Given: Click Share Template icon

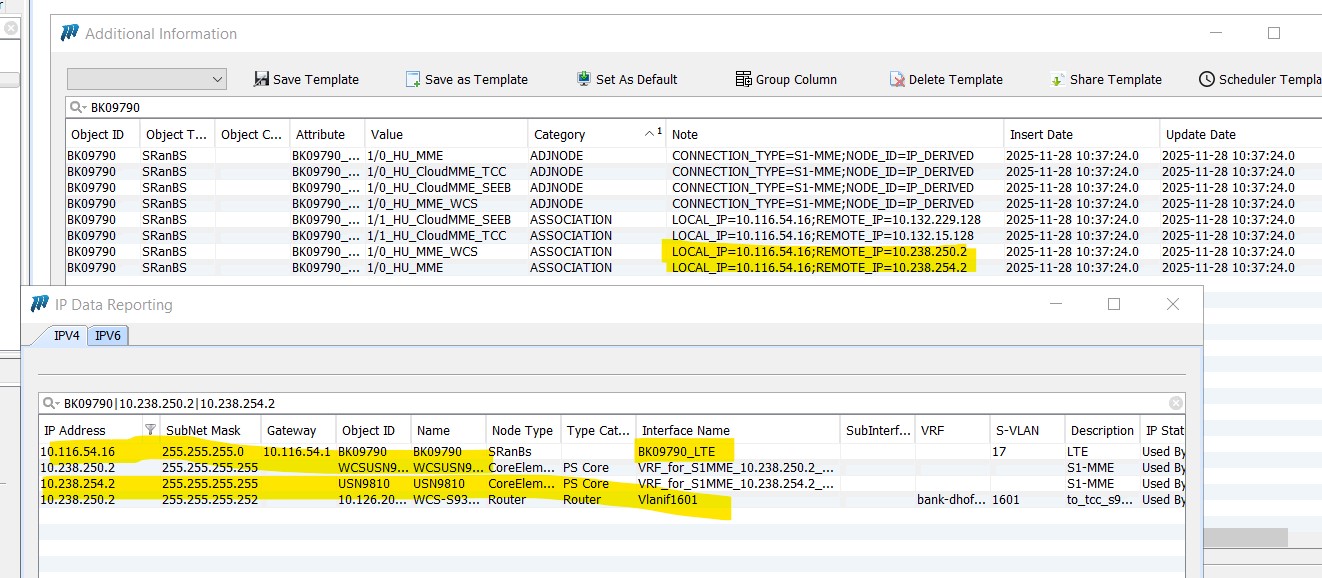Looking at the screenshot, I should tap(1057, 79).
